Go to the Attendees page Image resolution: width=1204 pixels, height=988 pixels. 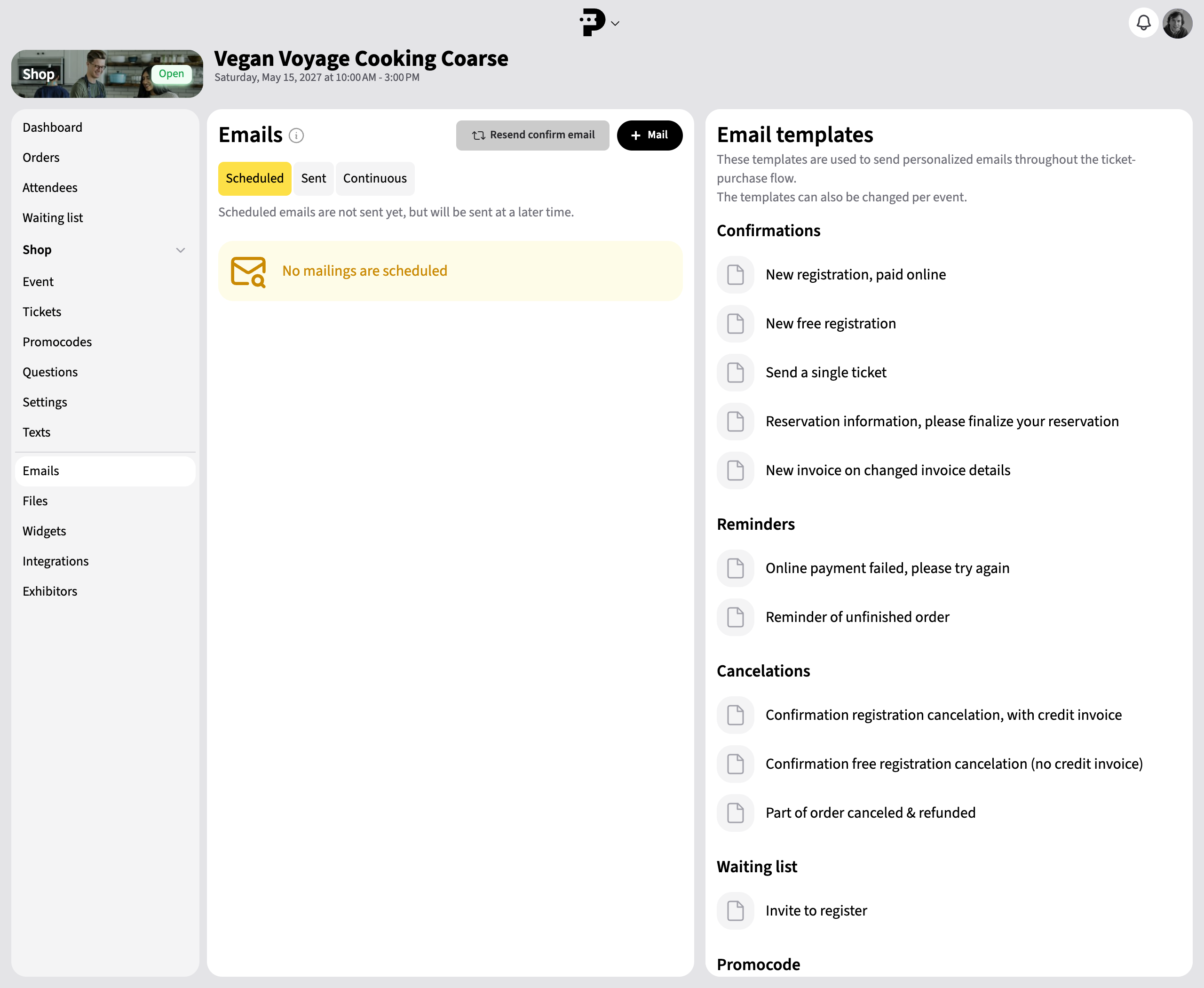[50, 188]
